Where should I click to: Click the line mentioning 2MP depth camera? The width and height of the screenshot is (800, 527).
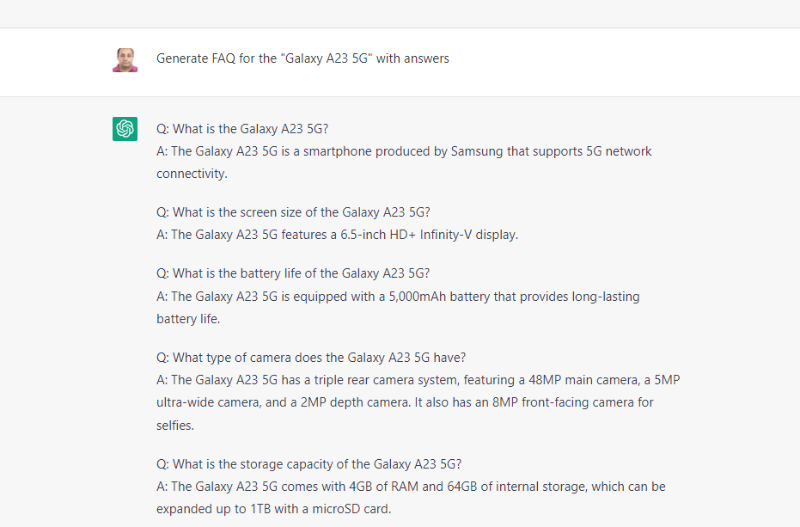(x=404, y=402)
